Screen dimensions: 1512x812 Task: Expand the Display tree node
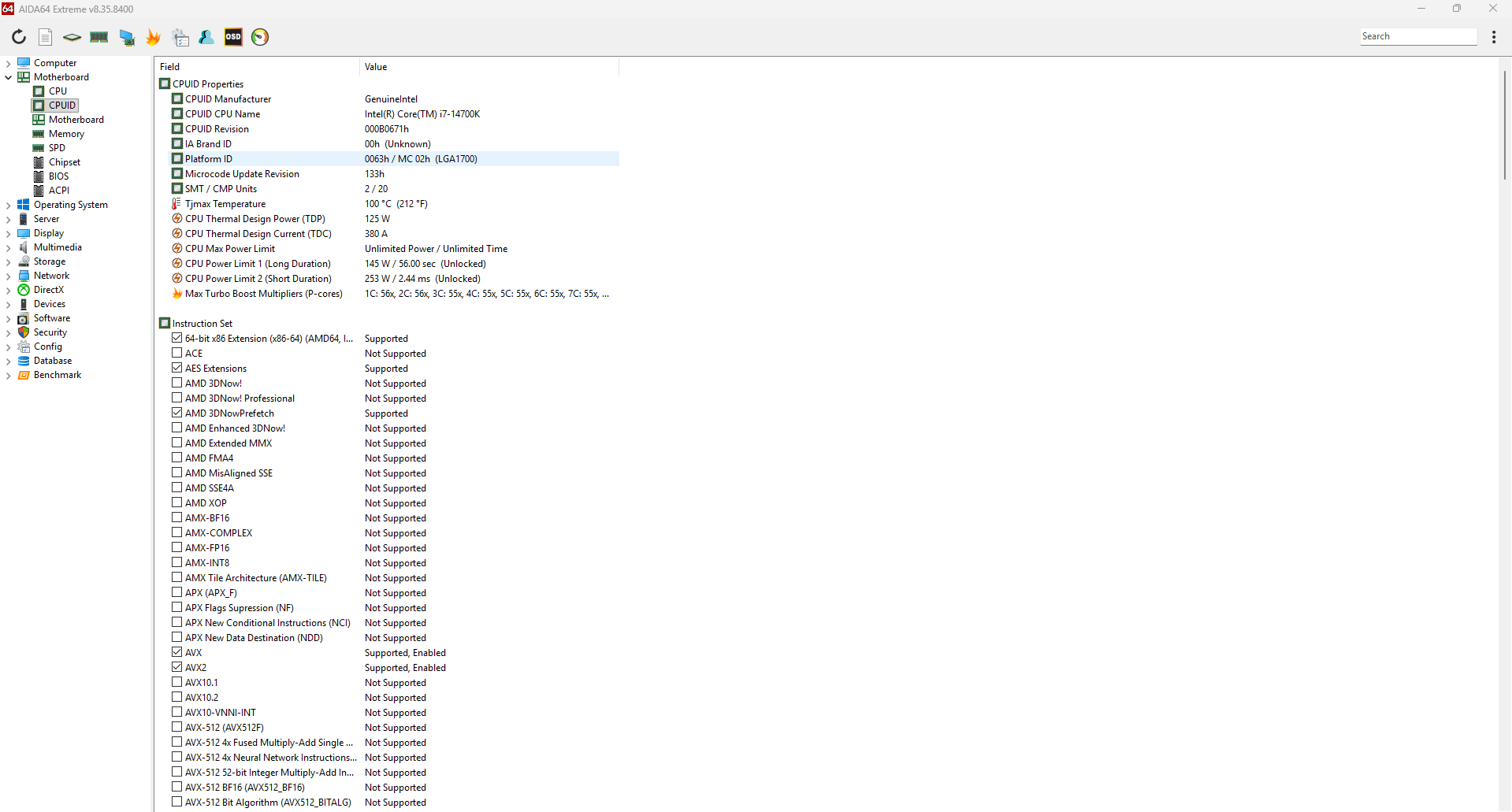9,233
